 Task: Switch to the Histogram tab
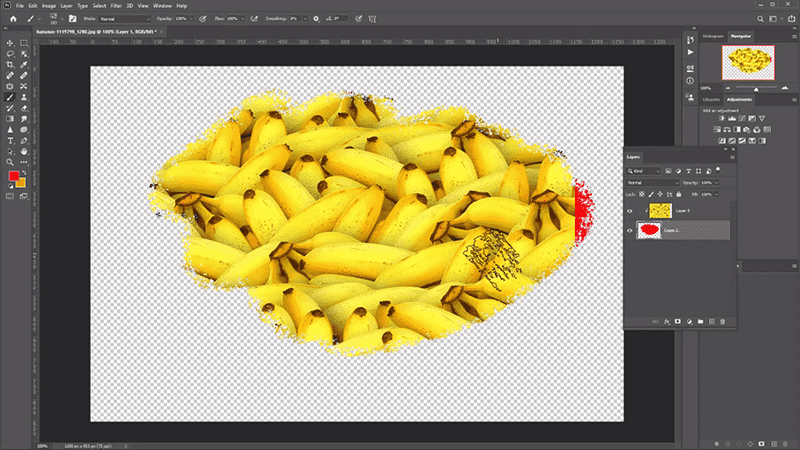point(713,36)
